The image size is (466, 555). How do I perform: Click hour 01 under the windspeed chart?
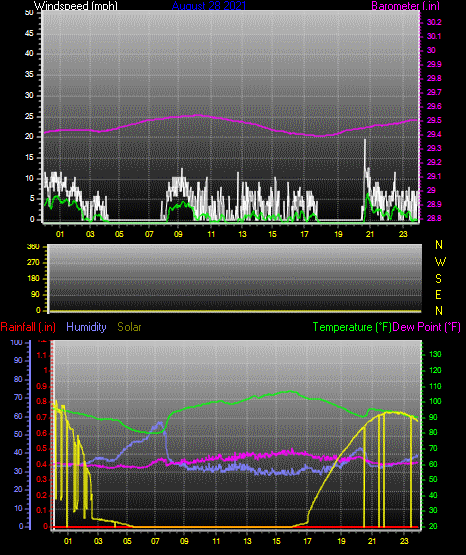coord(60,234)
